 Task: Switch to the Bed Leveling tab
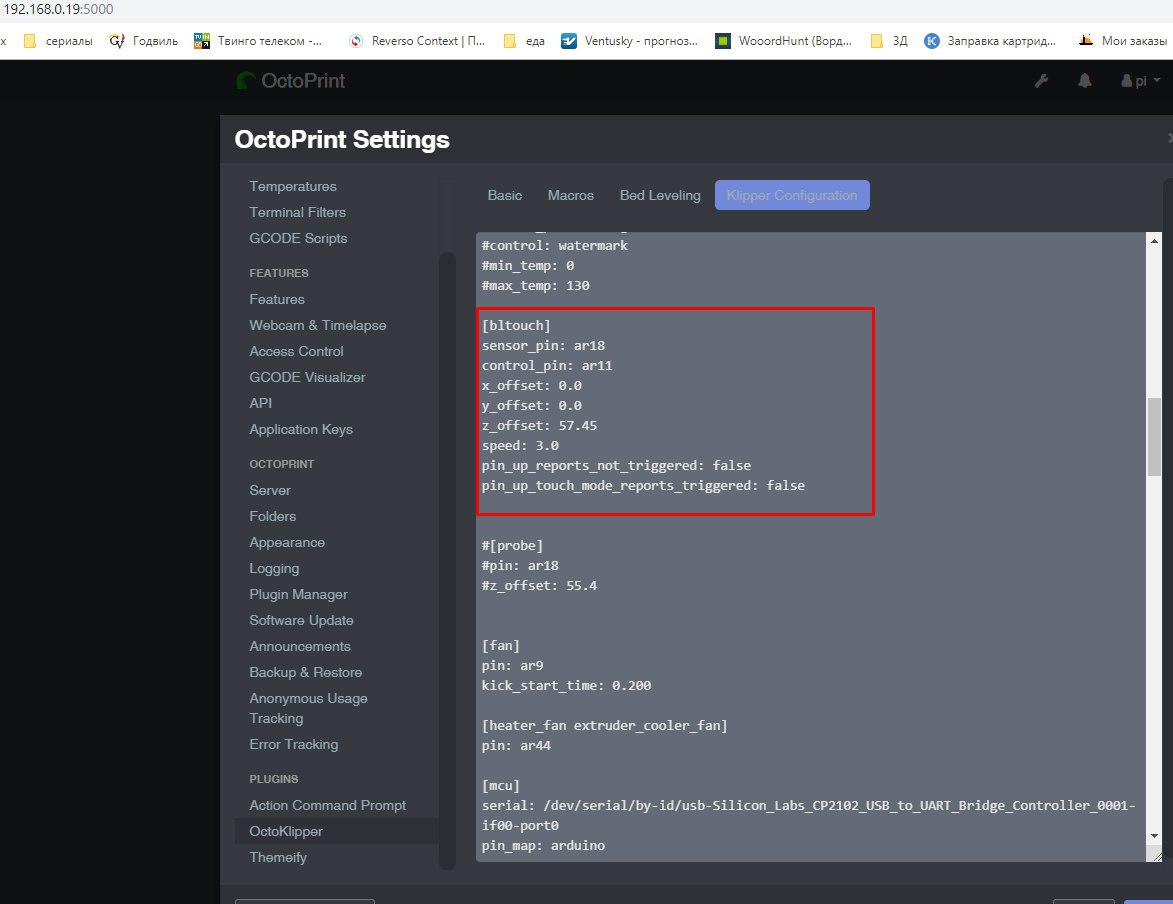click(x=660, y=195)
